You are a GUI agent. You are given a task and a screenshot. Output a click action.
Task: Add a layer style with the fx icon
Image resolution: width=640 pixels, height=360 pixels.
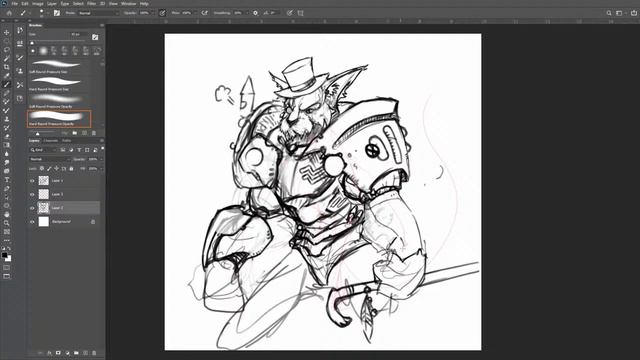tap(49, 353)
